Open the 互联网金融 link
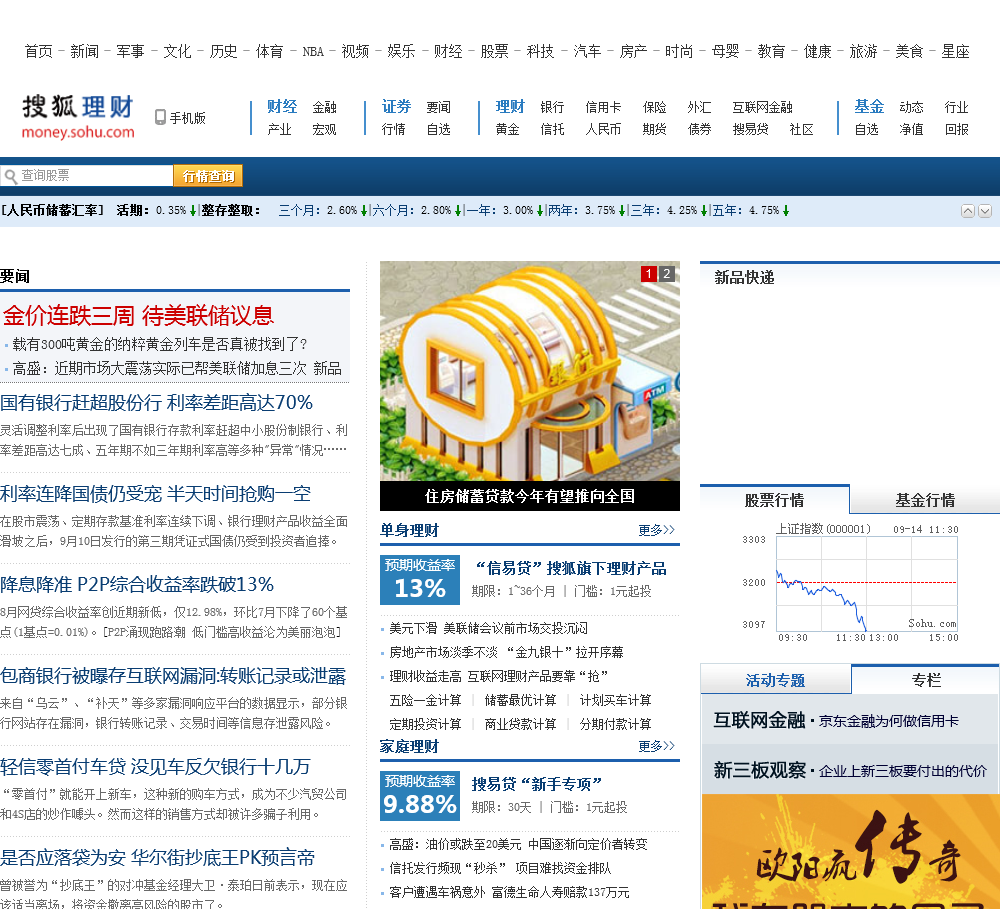This screenshot has width=1000, height=909. pos(762,107)
